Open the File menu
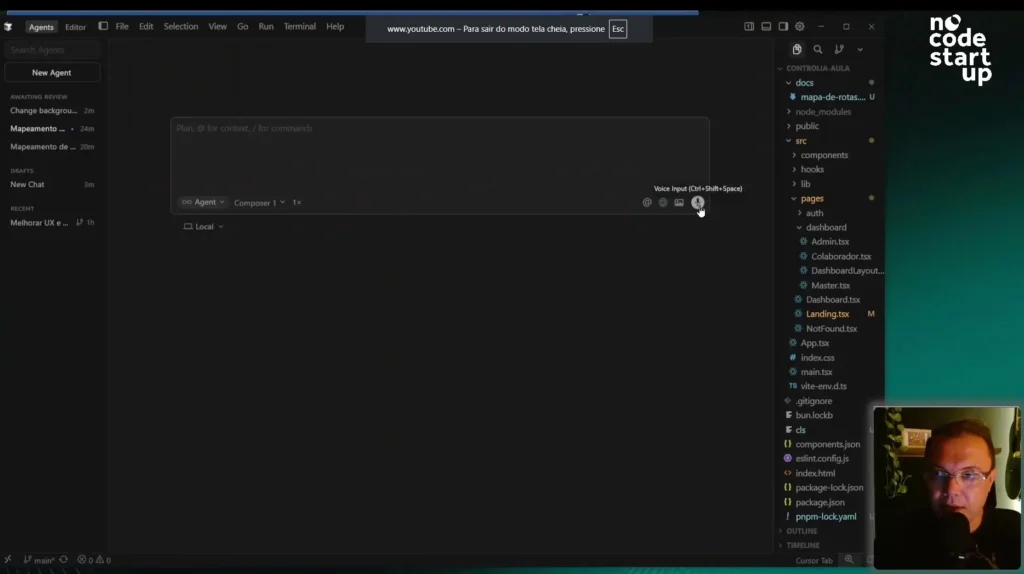1024x574 pixels. (122, 27)
